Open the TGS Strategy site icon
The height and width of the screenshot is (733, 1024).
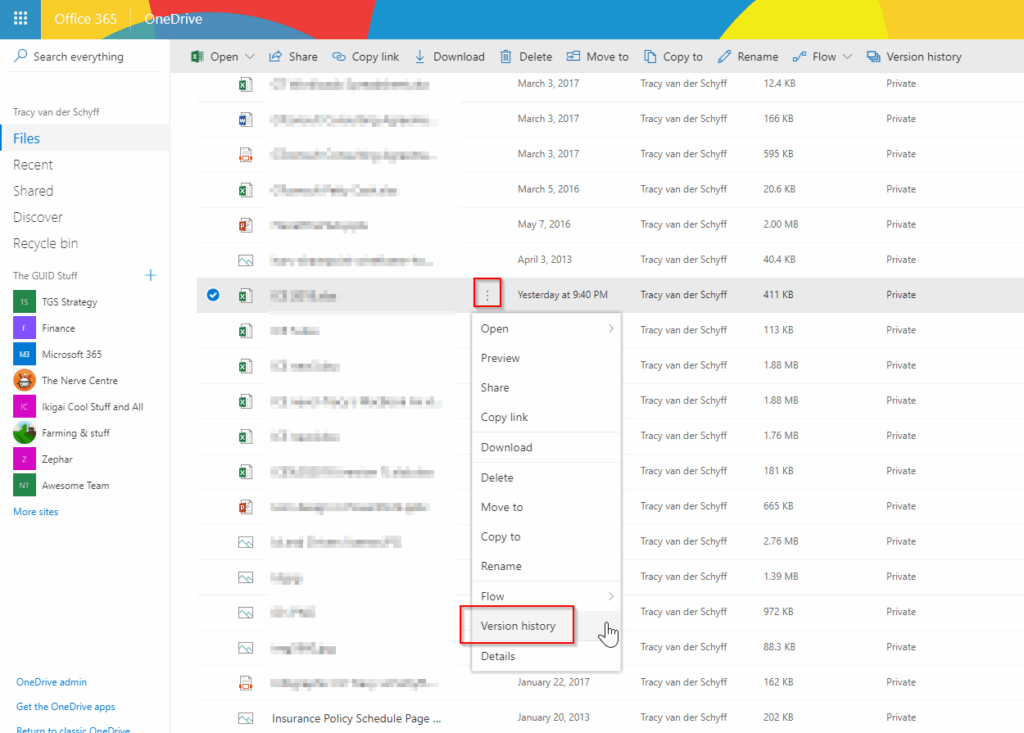coord(22,301)
